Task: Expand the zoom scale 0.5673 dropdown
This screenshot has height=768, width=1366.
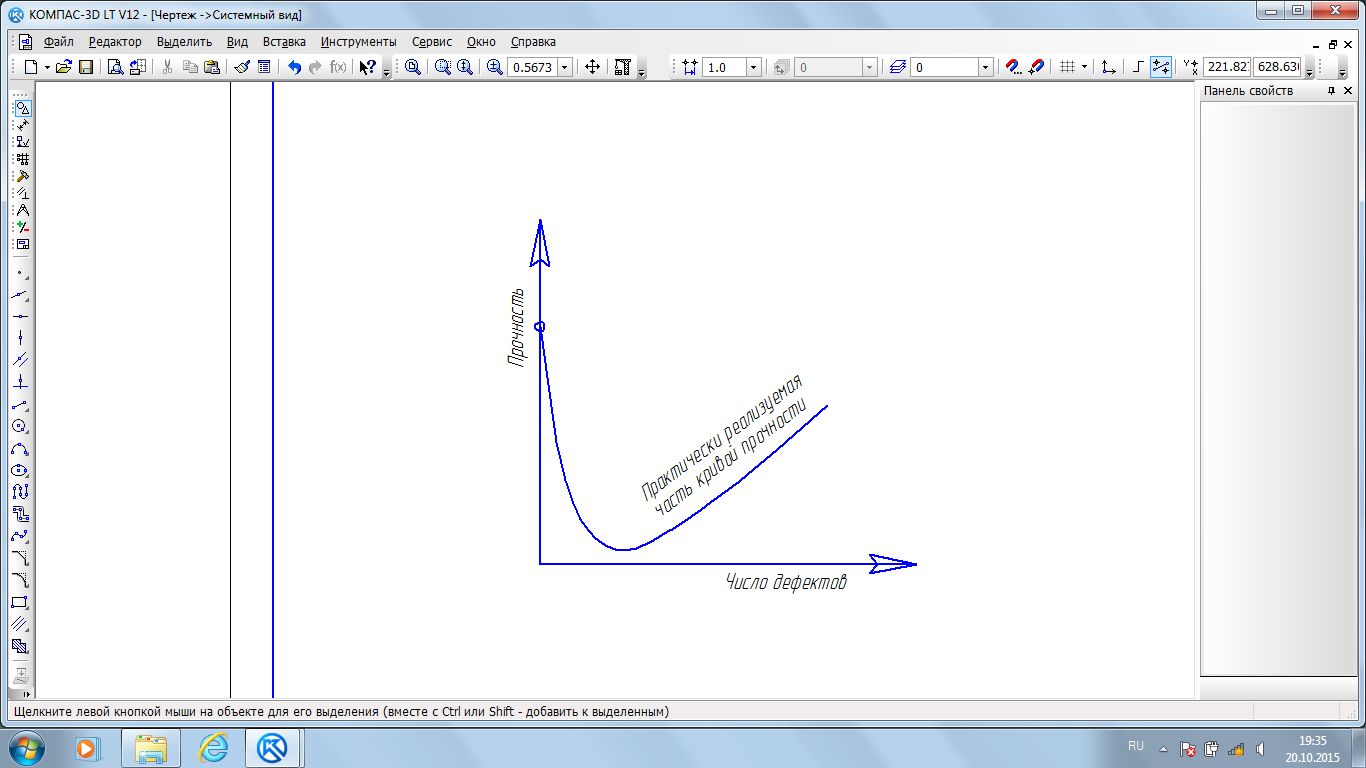Action: (565, 67)
